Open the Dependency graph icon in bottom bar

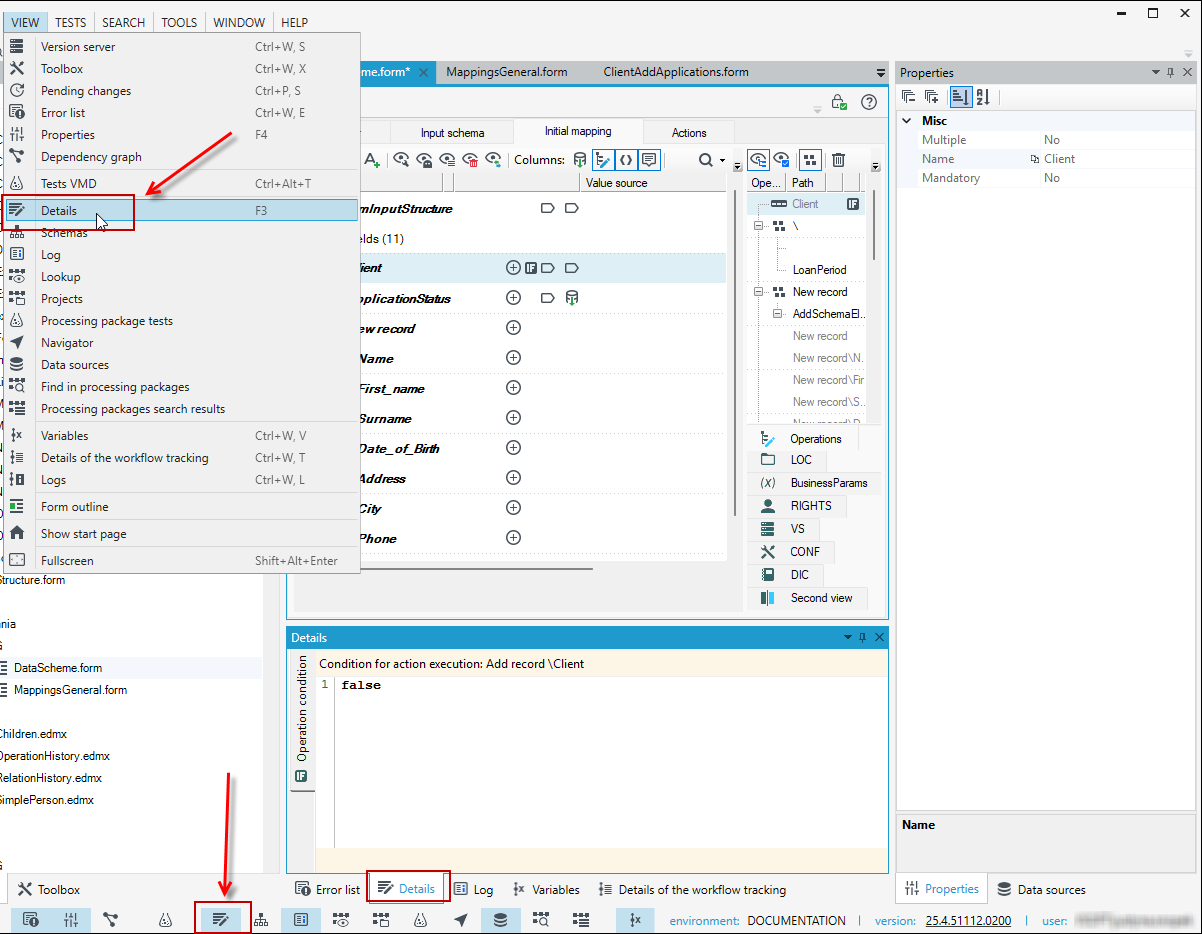tap(111, 919)
